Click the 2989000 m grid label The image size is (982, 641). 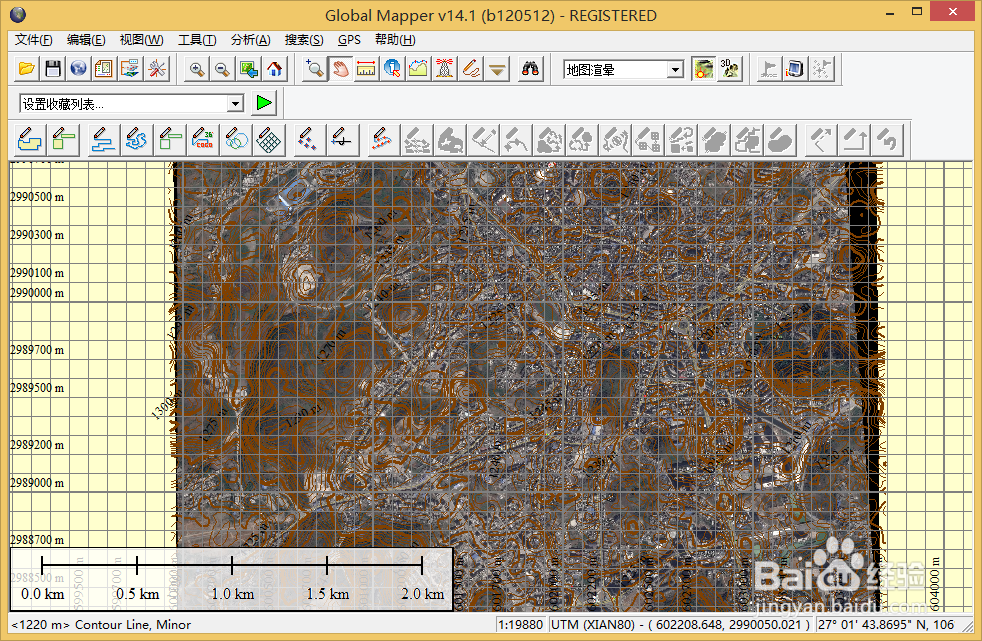(x=37, y=483)
